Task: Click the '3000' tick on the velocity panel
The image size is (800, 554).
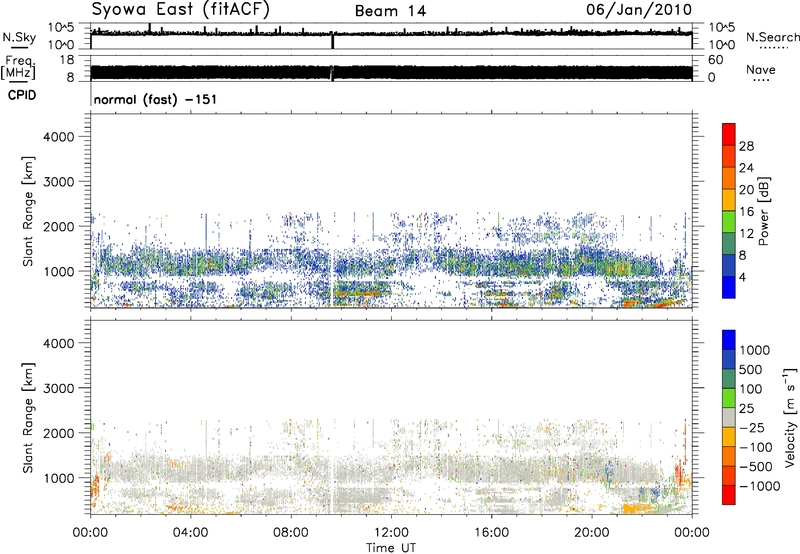Action: point(58,388)
